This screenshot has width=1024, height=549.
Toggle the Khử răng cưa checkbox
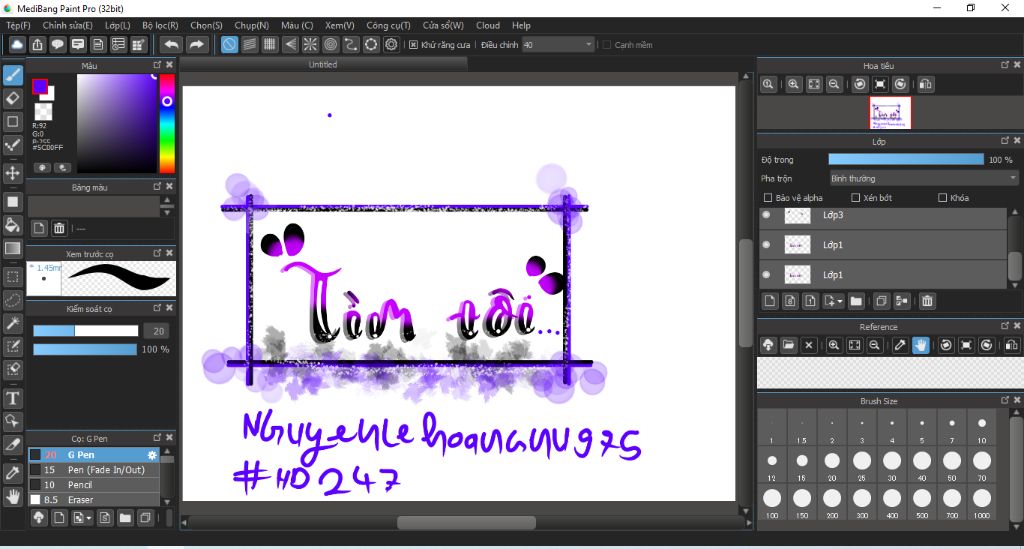click(x=413, y=45)
